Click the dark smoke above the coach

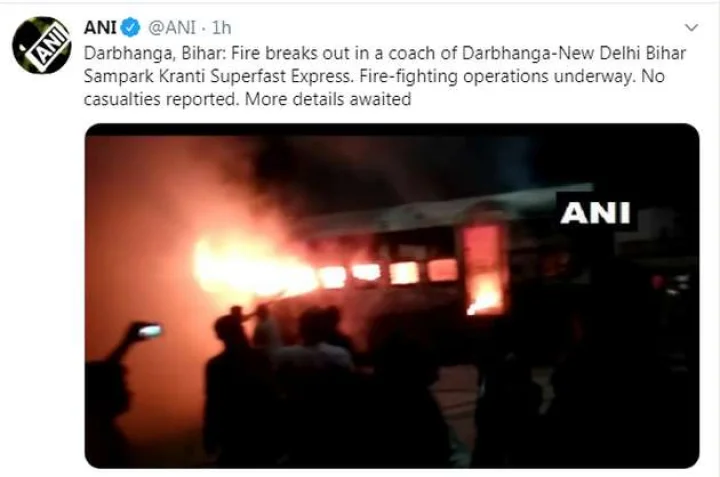click(x=390, y=170)
